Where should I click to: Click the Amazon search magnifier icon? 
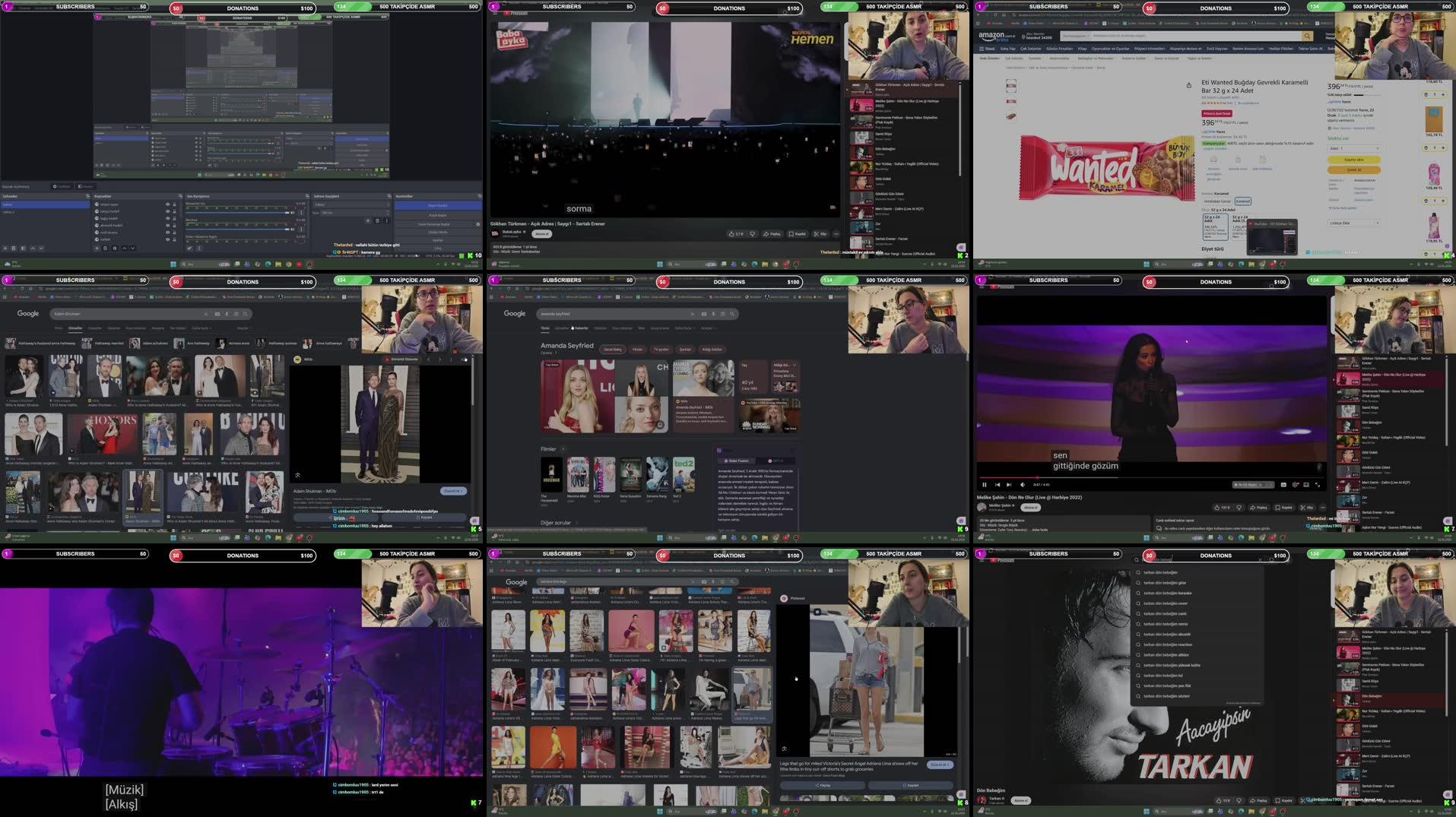point(1307,36)
